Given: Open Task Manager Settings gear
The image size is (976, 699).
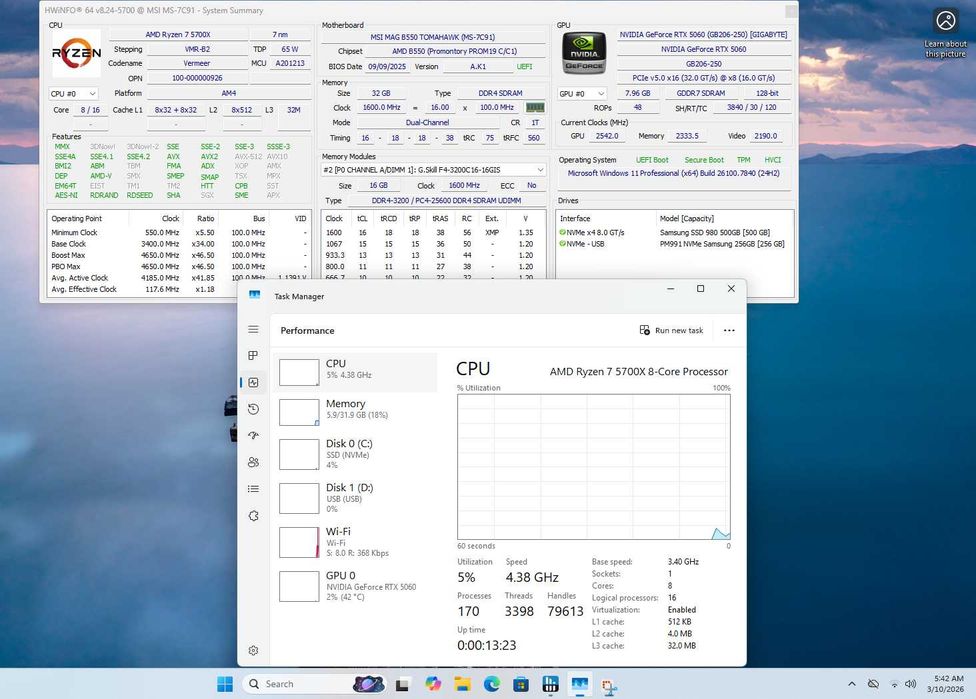Looking at the screenshot, I should pos(253,650).
